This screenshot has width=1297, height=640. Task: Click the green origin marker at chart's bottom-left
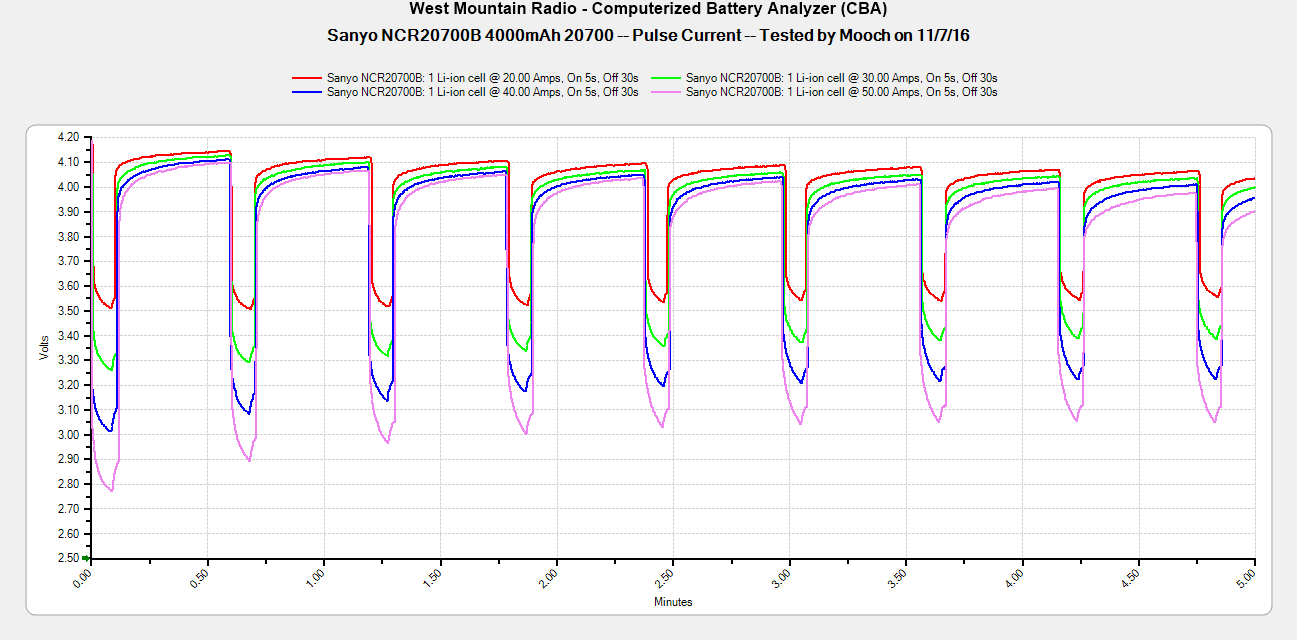tap(87, 558)
